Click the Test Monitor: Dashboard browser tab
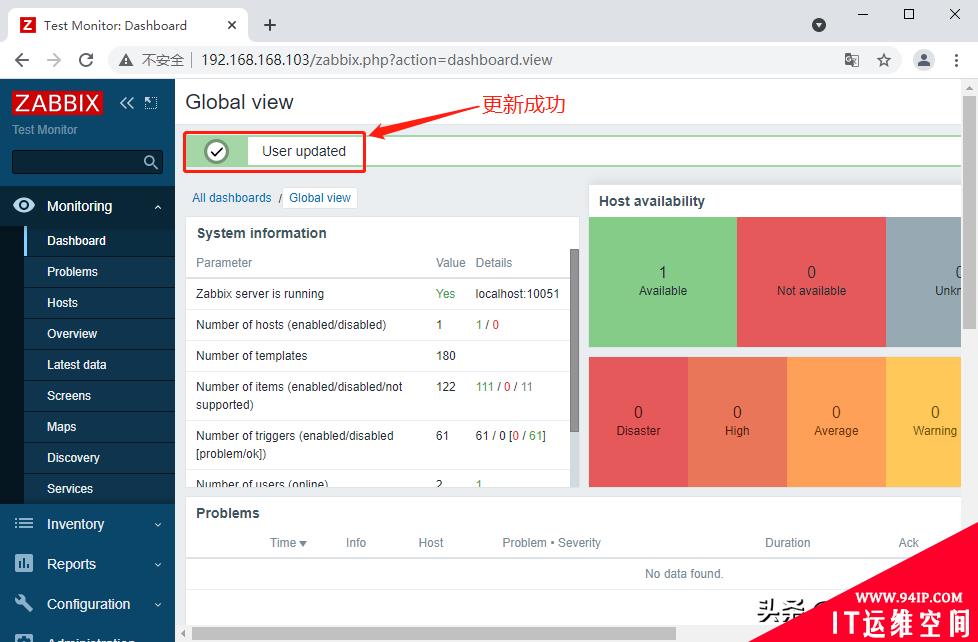Screen dimensions: 978x642 pos(128,26)
